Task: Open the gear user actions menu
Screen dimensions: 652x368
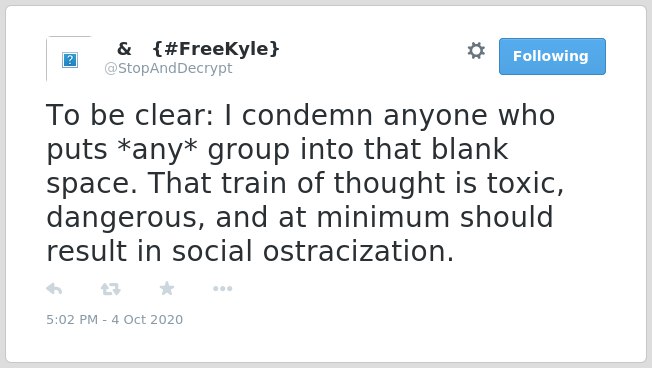Action: 476,51
